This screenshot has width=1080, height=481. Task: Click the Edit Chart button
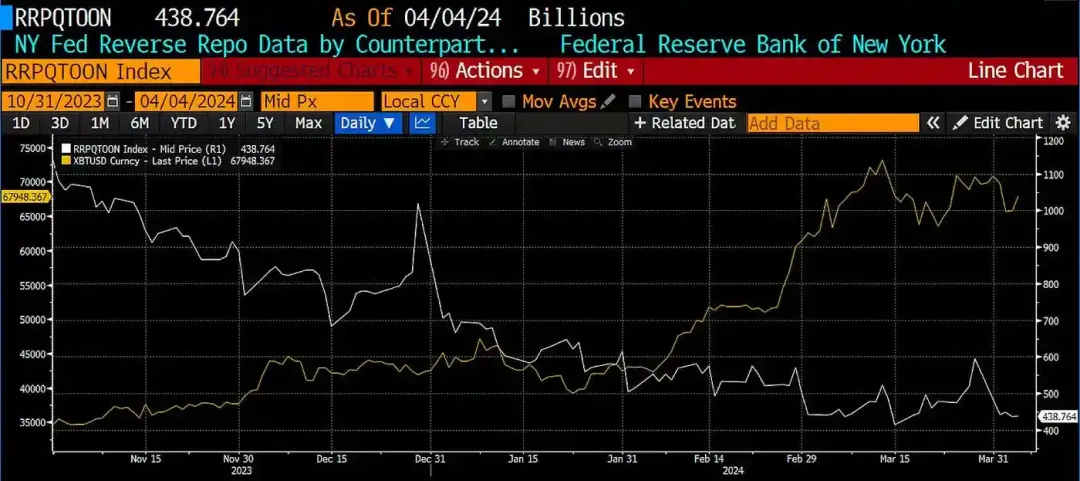(998, 123)
